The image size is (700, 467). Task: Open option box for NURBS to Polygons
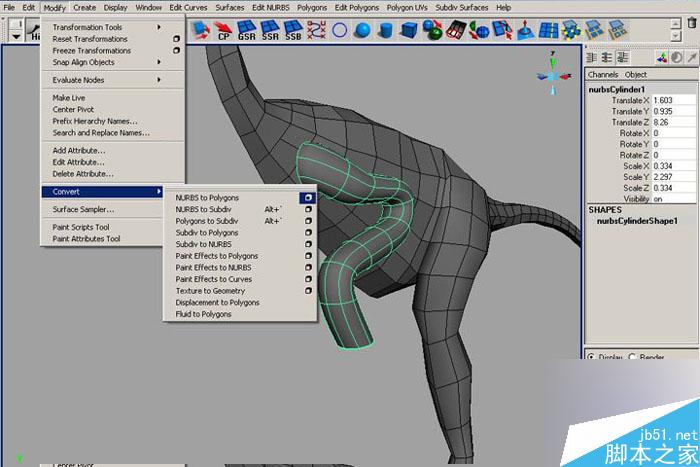[308, 197]
